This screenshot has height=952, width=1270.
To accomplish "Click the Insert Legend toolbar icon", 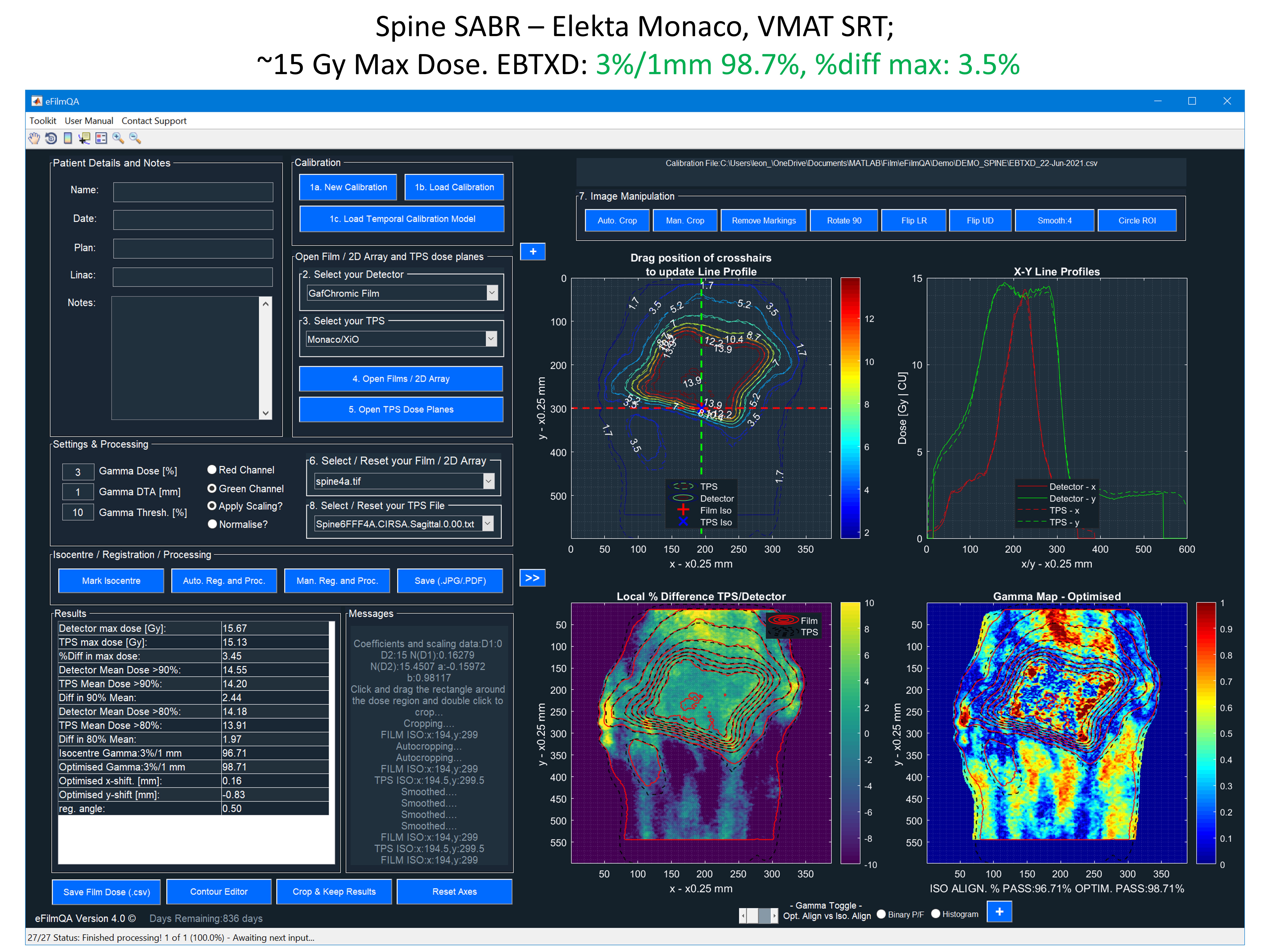I will click(101, 138).
